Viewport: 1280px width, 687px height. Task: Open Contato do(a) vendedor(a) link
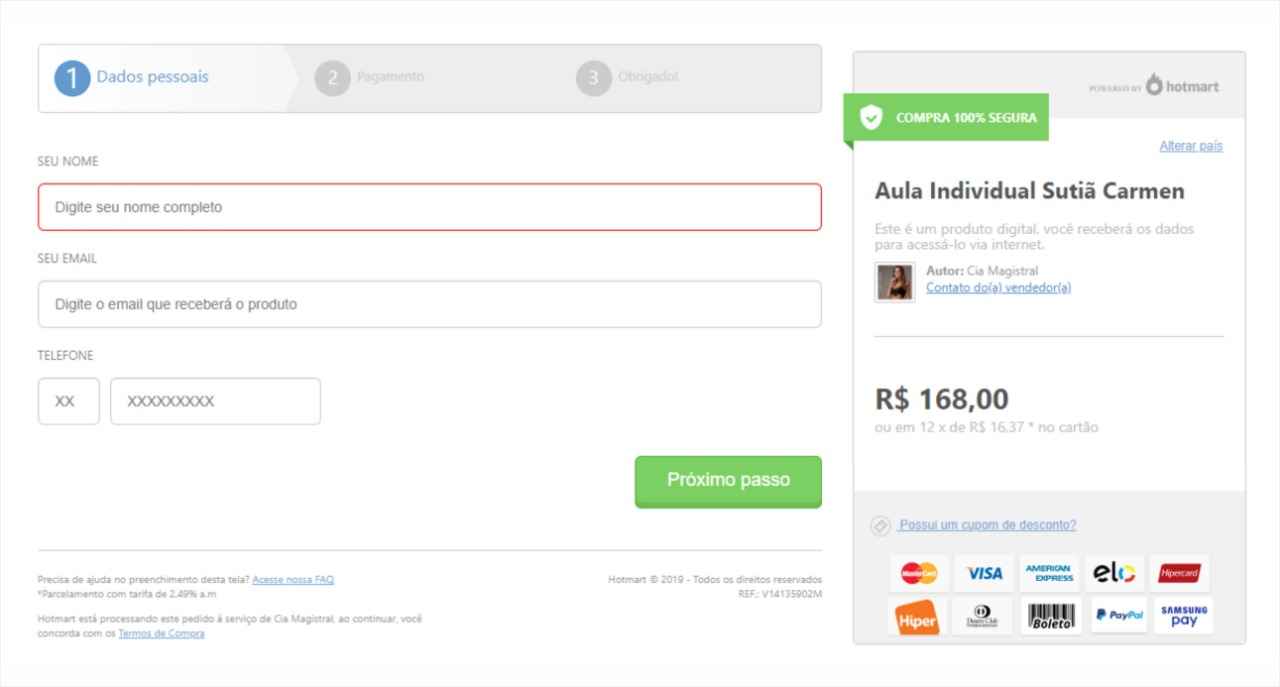click(x=998, y=288)
